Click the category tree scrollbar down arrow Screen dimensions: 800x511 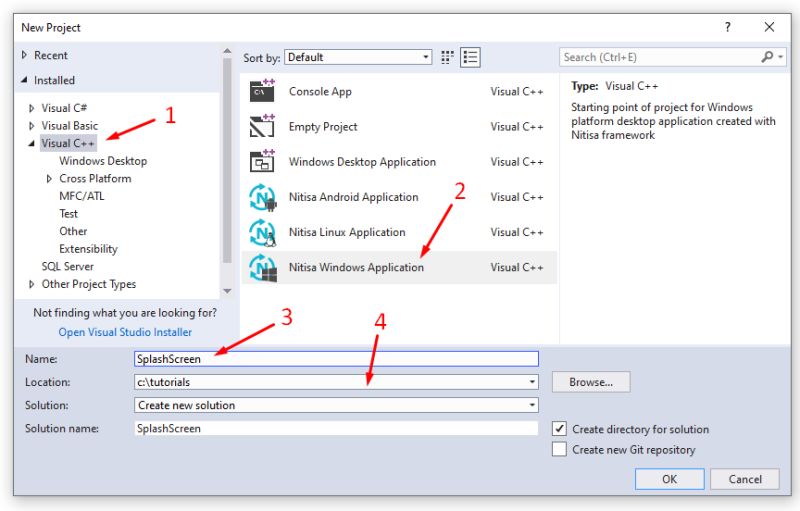click(x=227, y=291)
